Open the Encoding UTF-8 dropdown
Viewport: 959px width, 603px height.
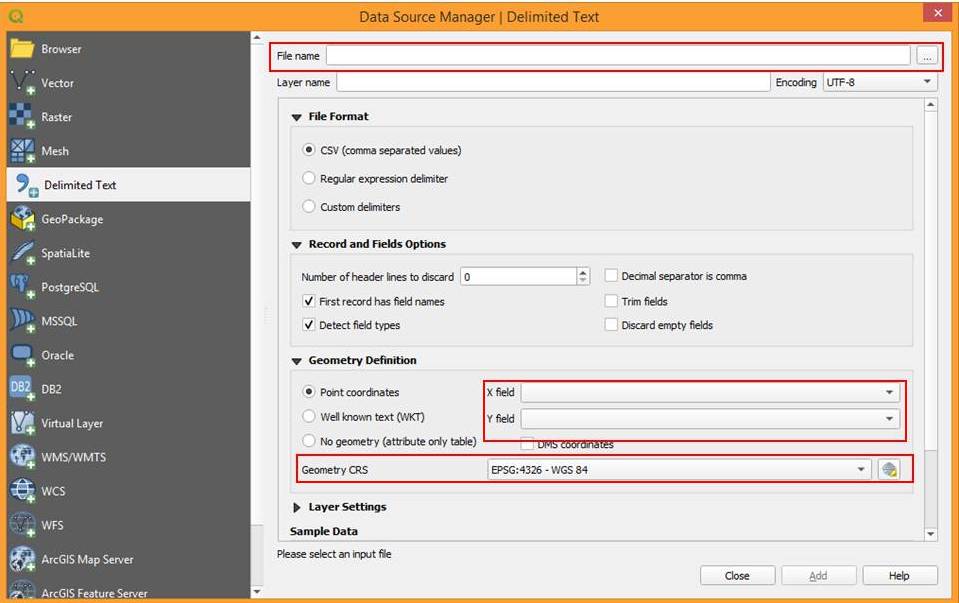[x=879, y=82]
